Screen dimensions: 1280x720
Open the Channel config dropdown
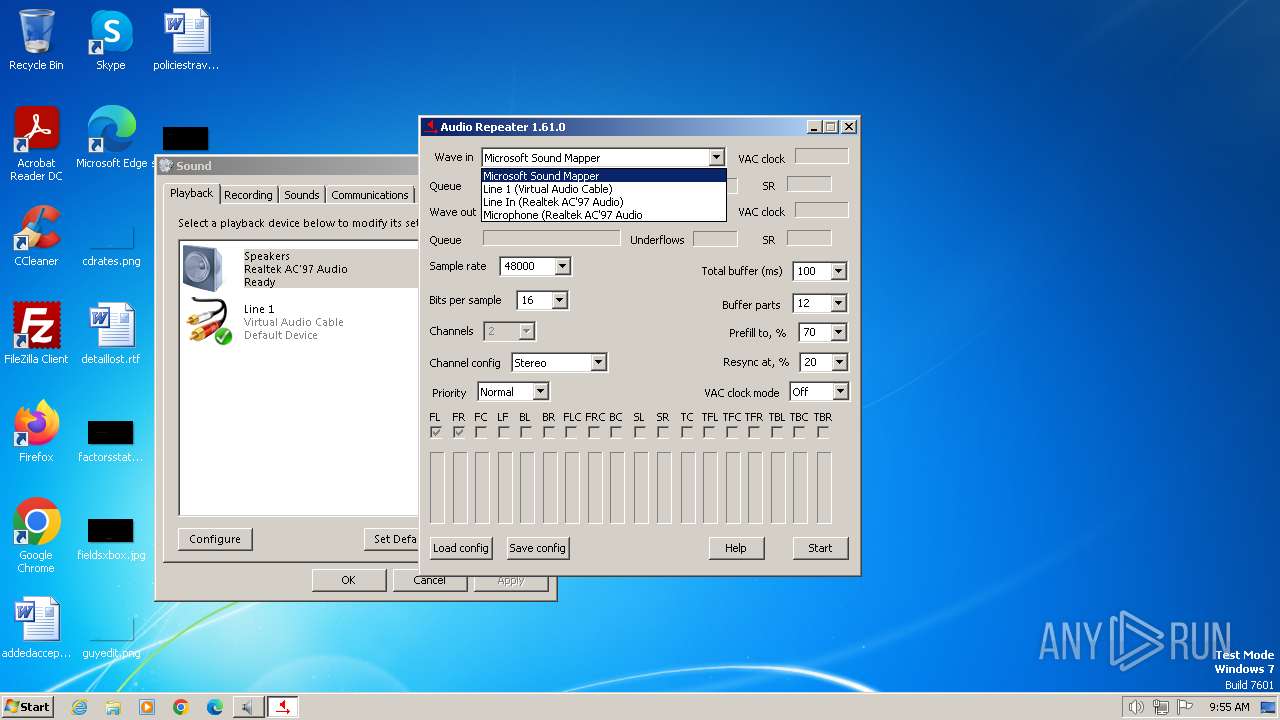[x=598, y=362]
